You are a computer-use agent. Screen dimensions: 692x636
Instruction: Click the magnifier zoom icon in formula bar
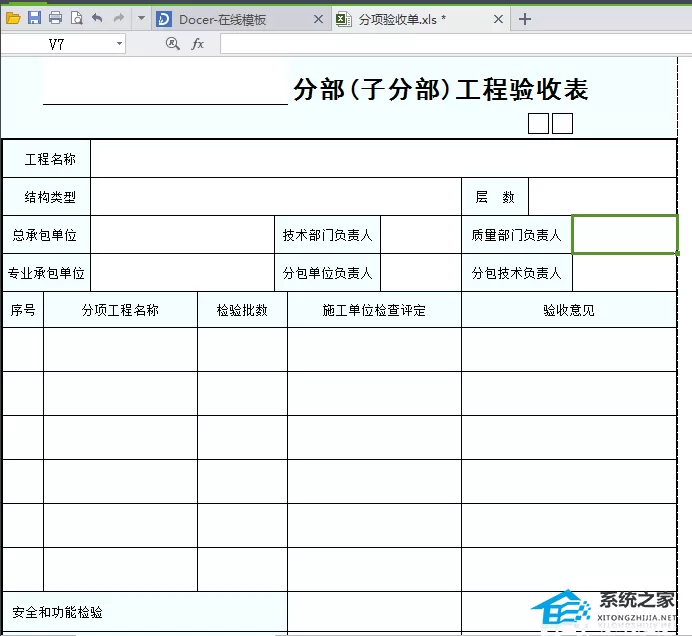point(172,44)
